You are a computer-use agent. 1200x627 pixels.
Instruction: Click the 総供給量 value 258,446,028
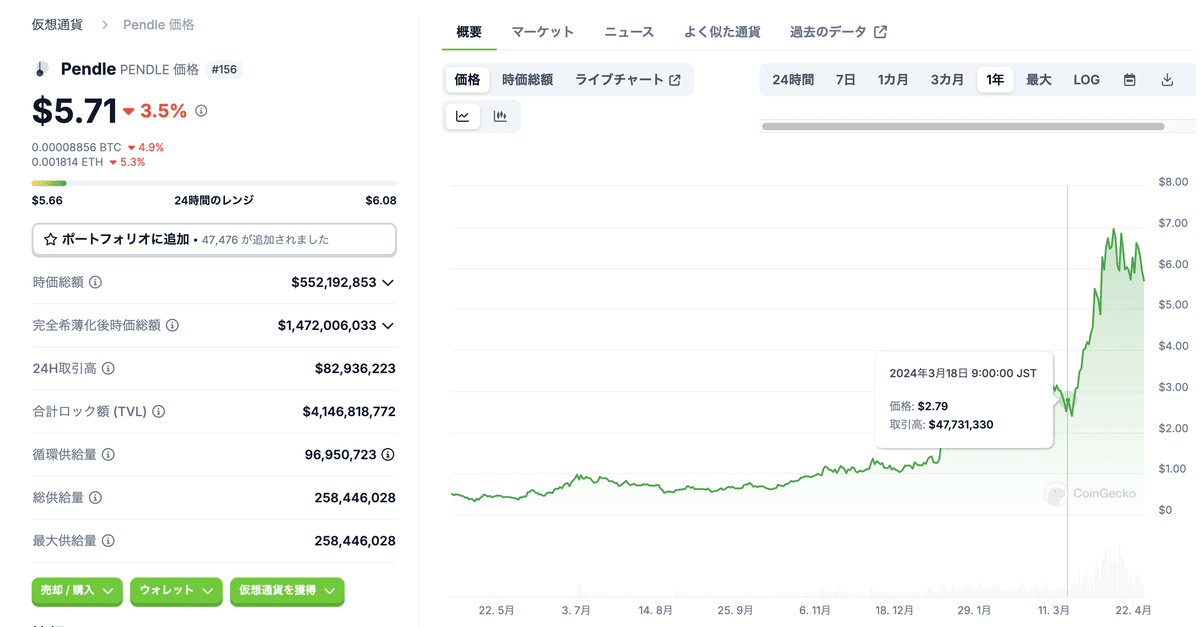pyautogui.click(x=355, y=498)
